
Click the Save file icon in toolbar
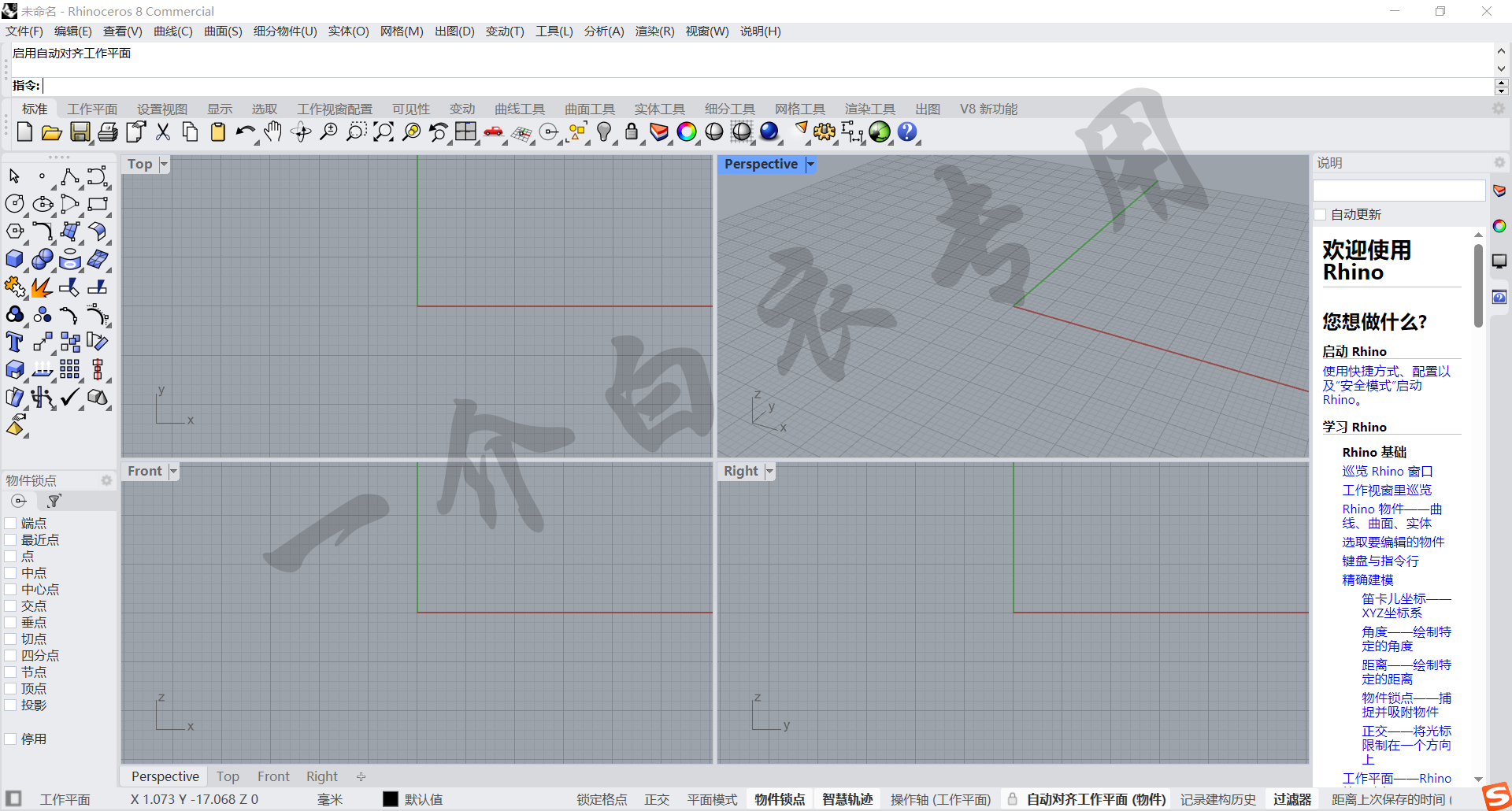(80, 132)
